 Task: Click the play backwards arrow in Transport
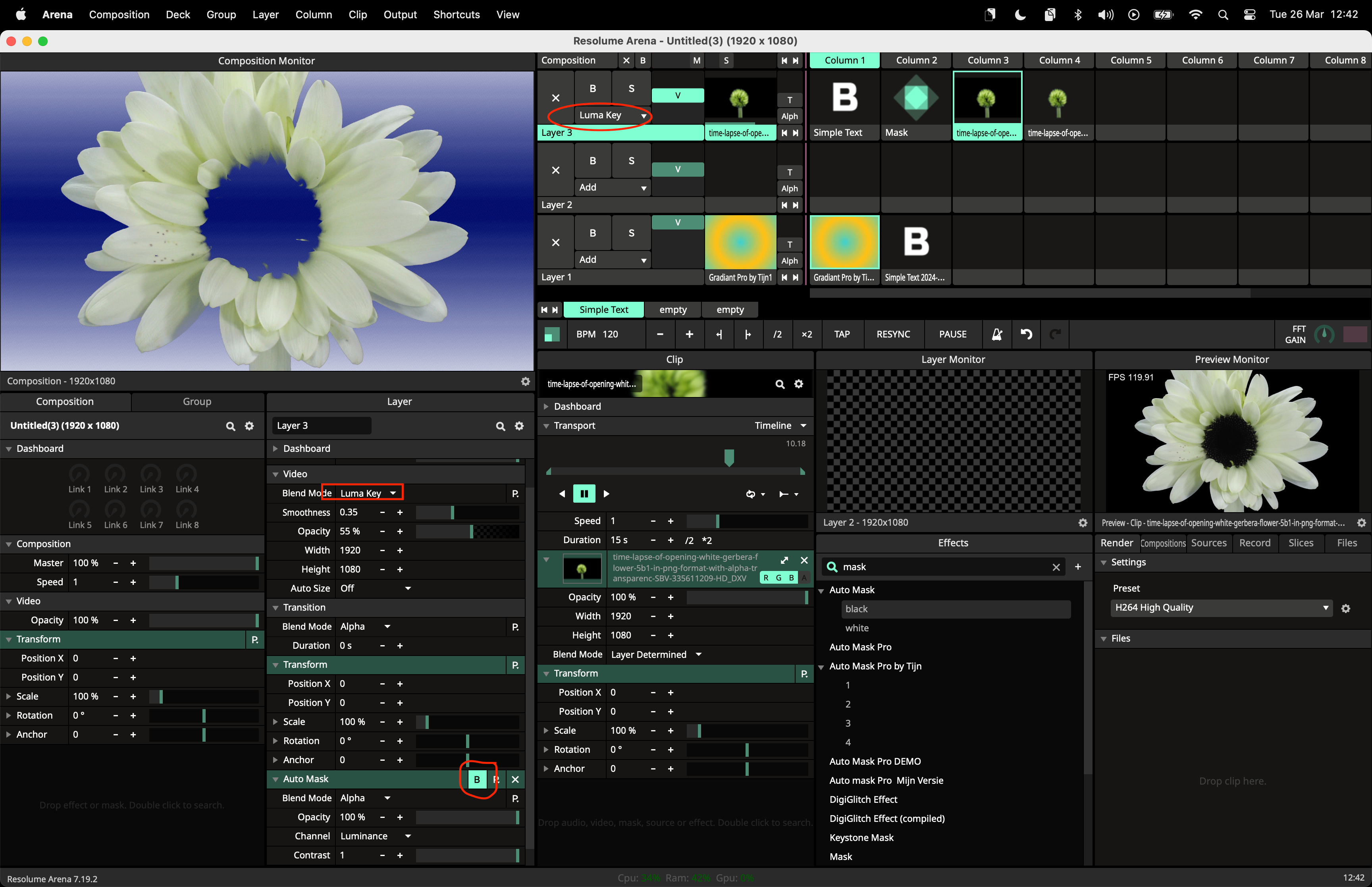(x=562, y=494)
